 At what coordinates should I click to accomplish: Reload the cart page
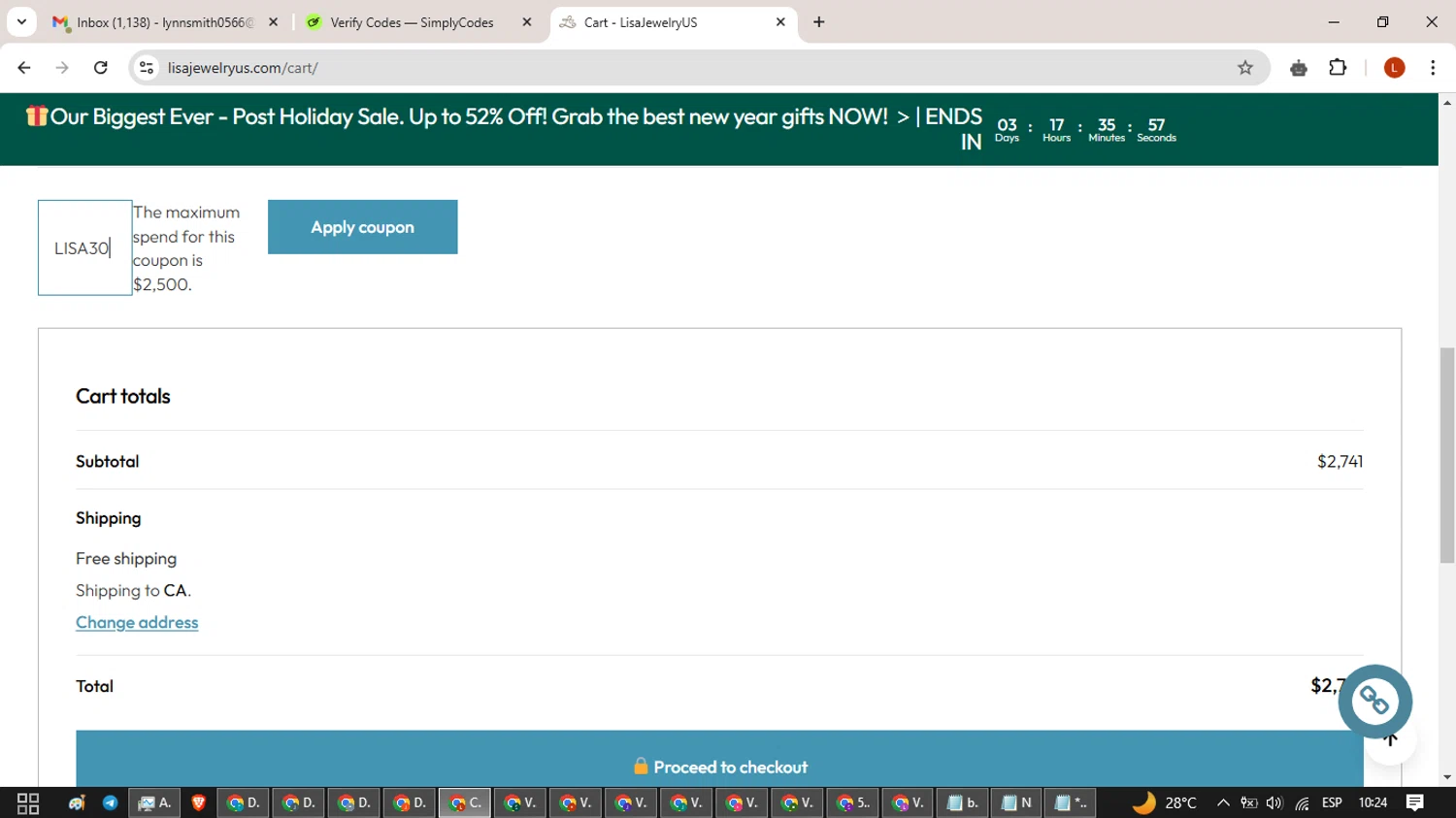[x=101, y=68]
